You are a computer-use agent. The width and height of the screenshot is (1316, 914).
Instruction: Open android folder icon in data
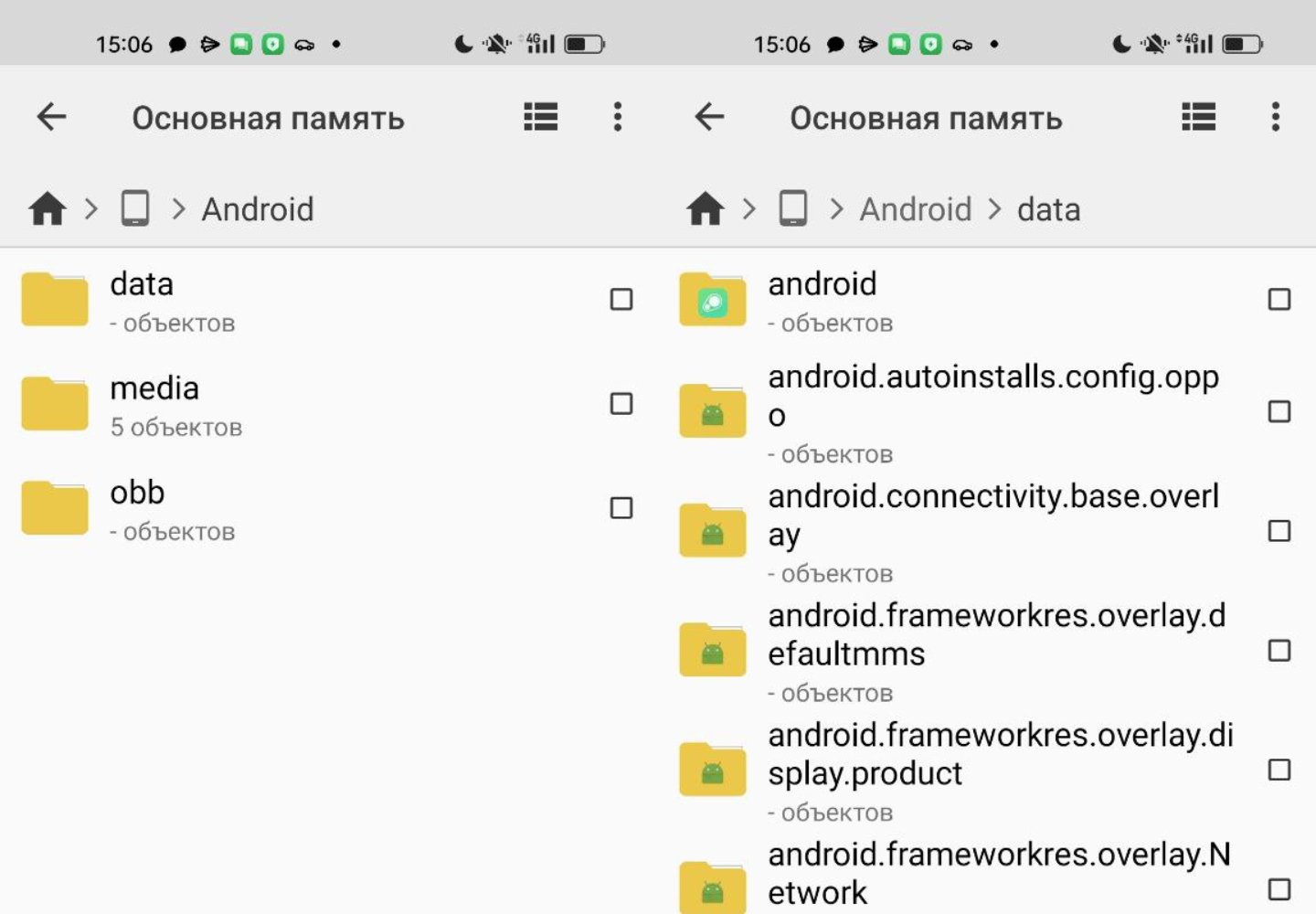click(713, 299)
